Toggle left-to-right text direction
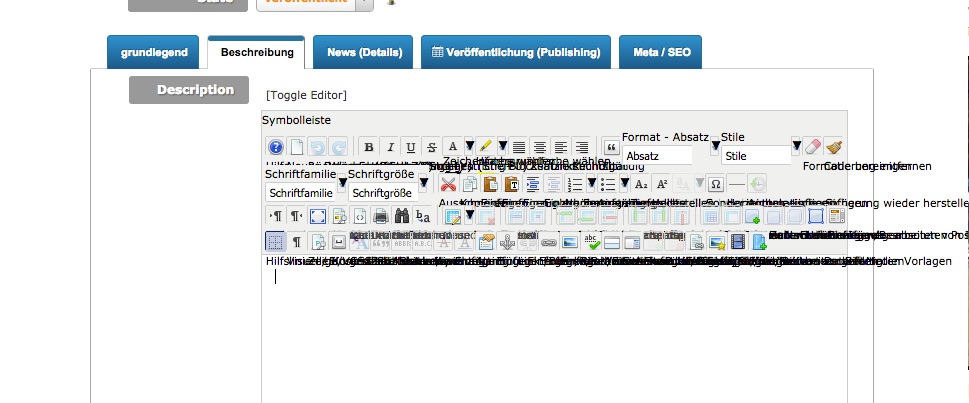The image size is (969, 403). click(276, 216)
